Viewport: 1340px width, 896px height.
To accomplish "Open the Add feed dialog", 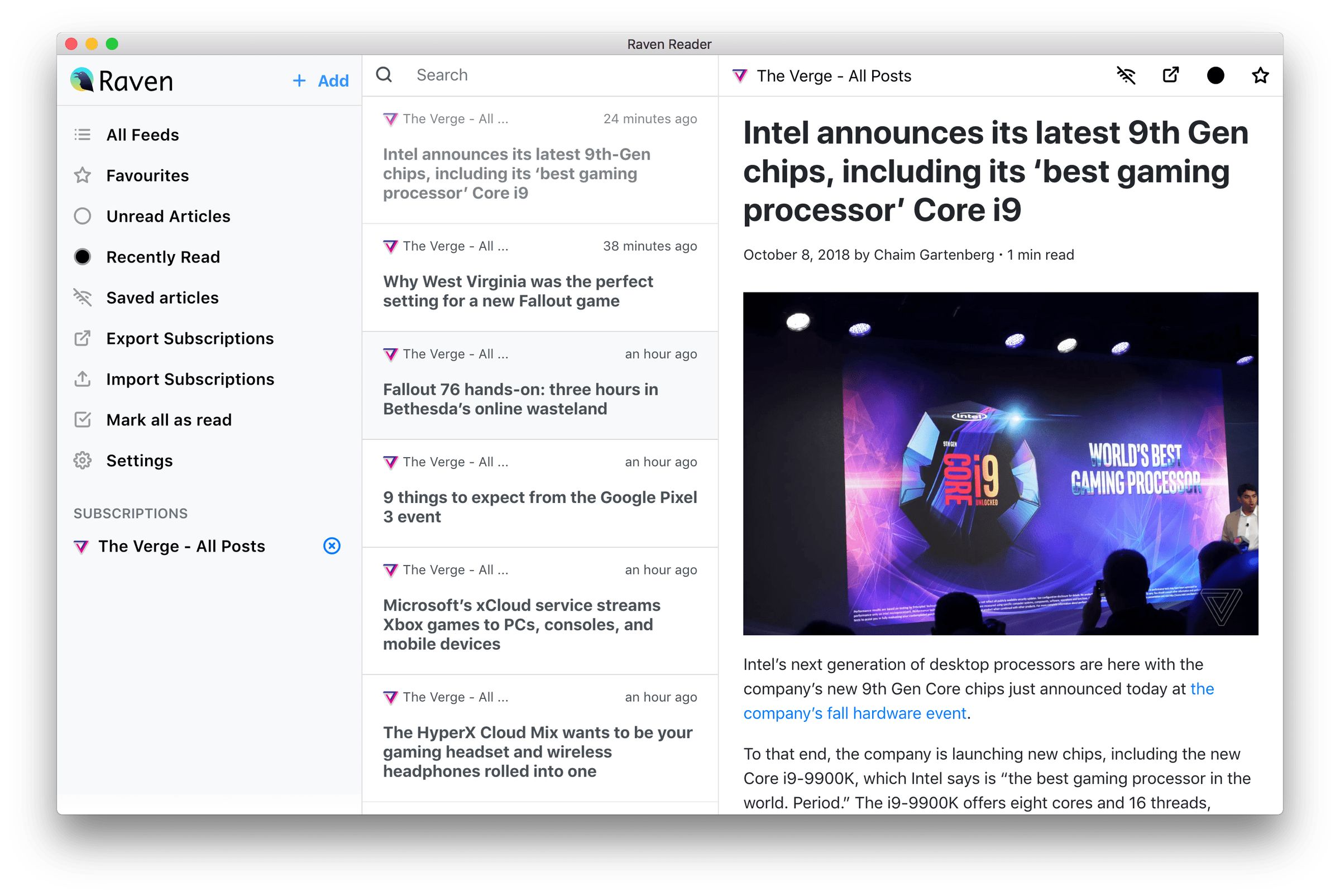I will tap(319, 80).
